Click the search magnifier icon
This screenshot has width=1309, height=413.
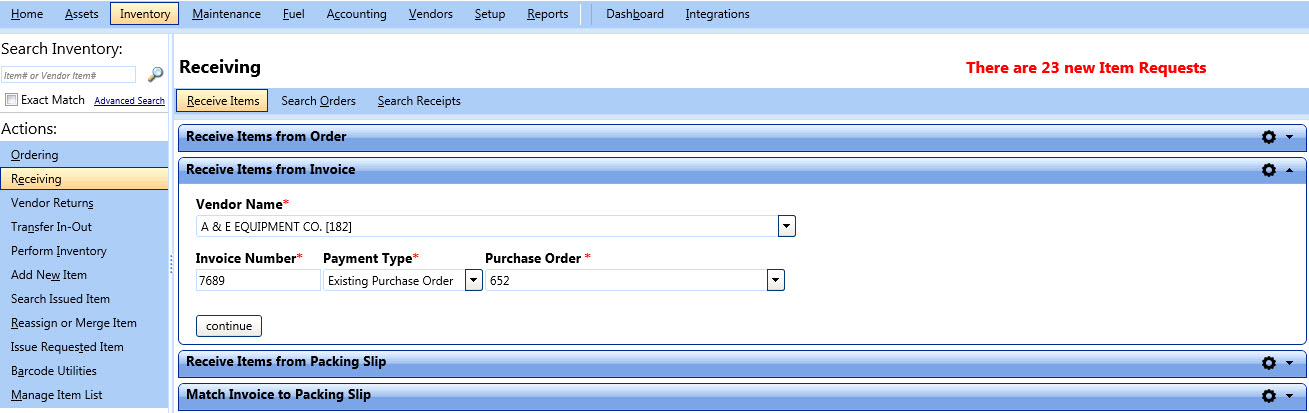coord(155,75)
